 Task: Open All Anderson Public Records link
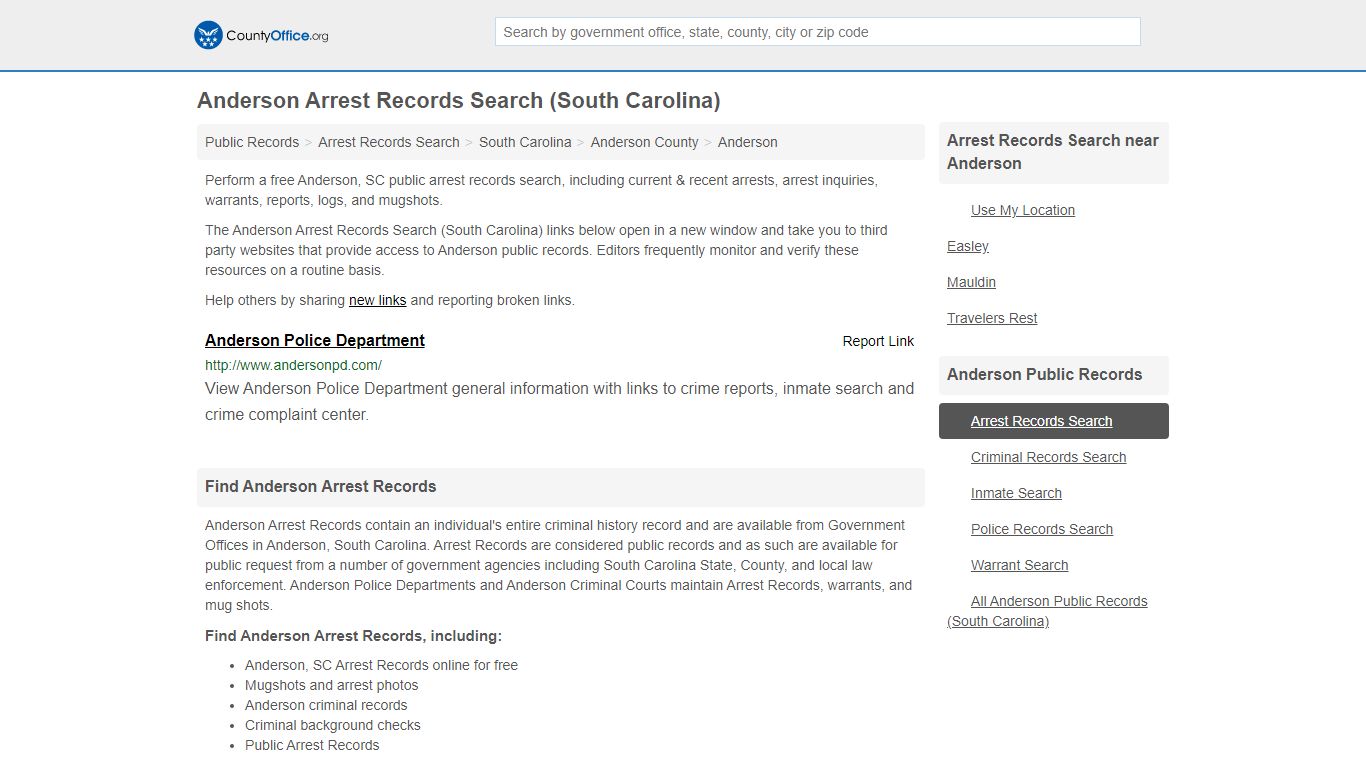(x=1047, y=611)
